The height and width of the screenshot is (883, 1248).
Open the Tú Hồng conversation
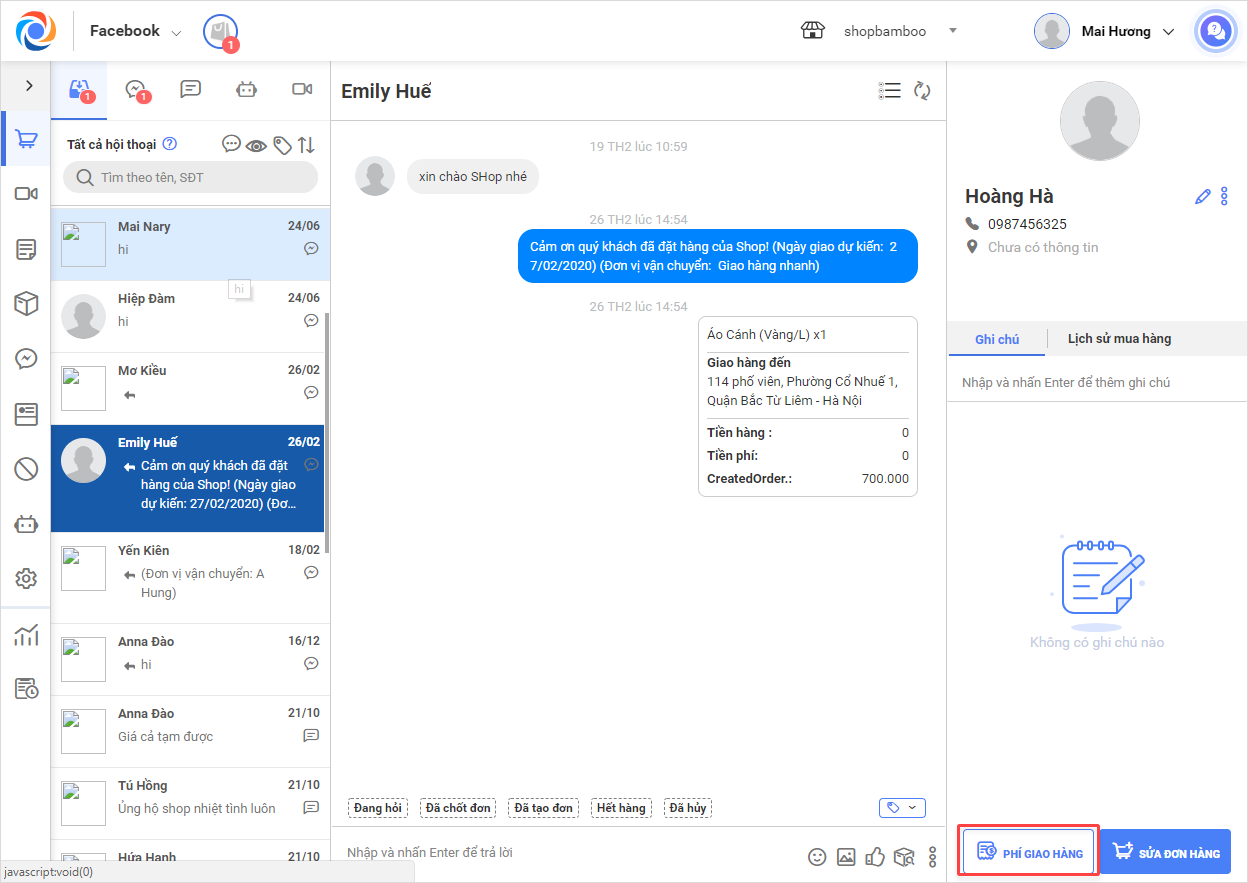click(190, 804)
